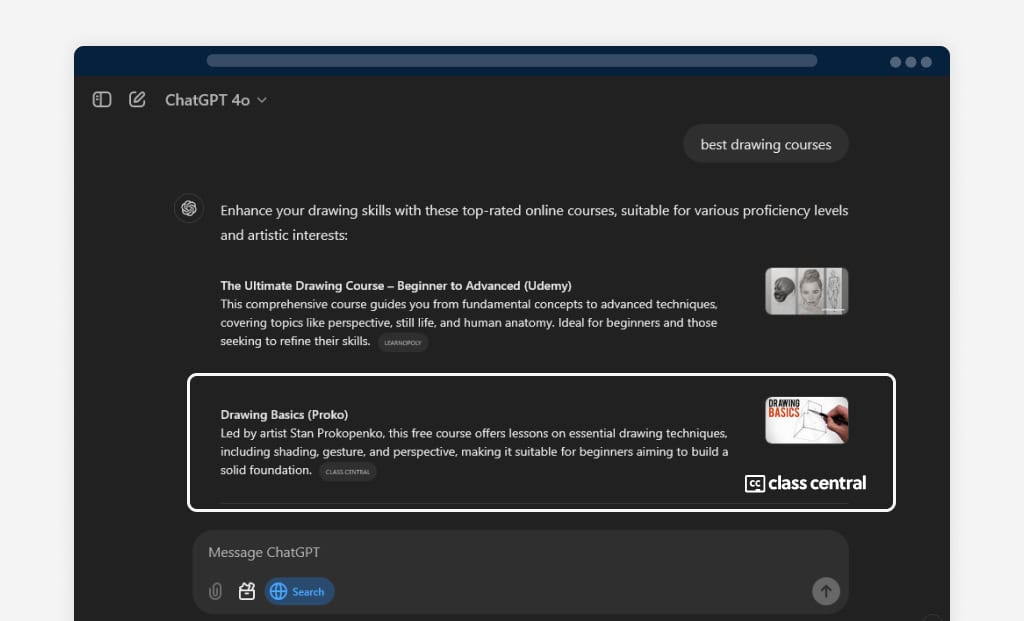The image size is (1024, 621).
Task: Click the browser address bar
Action: (511, 61)
